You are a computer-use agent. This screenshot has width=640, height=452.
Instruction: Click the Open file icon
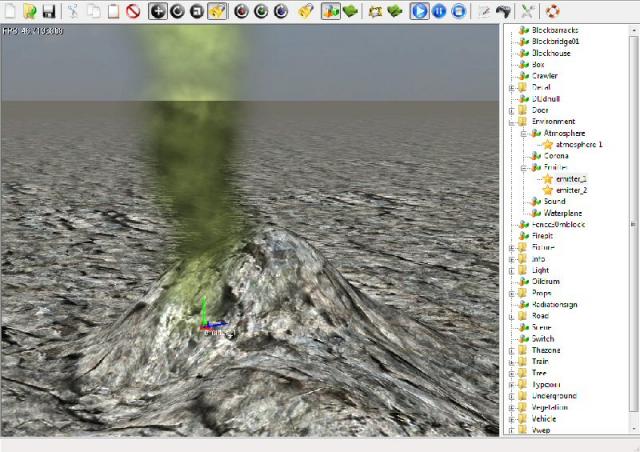coord(29,11)
